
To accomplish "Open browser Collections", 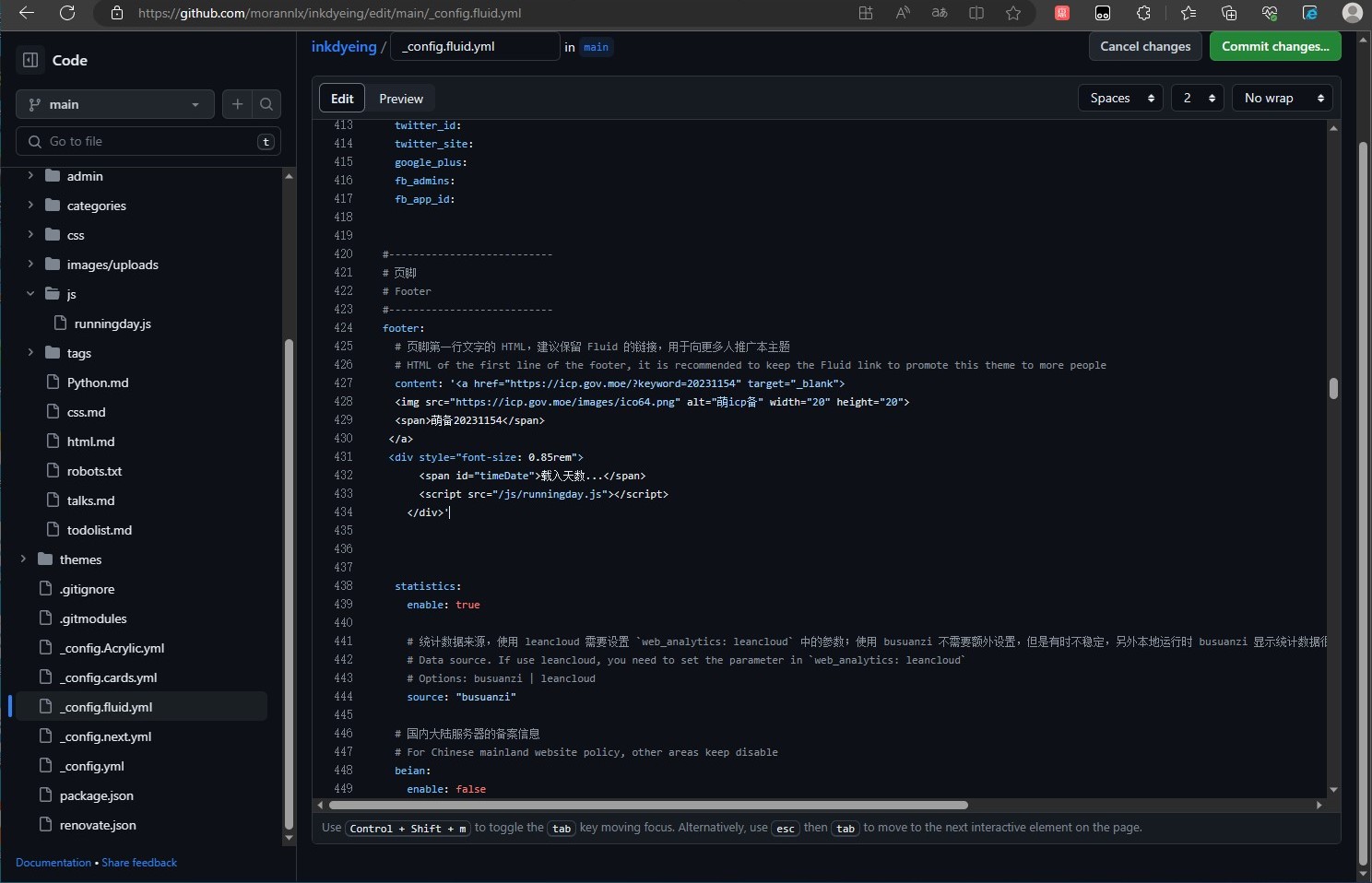I will [x=1229, y=13].
